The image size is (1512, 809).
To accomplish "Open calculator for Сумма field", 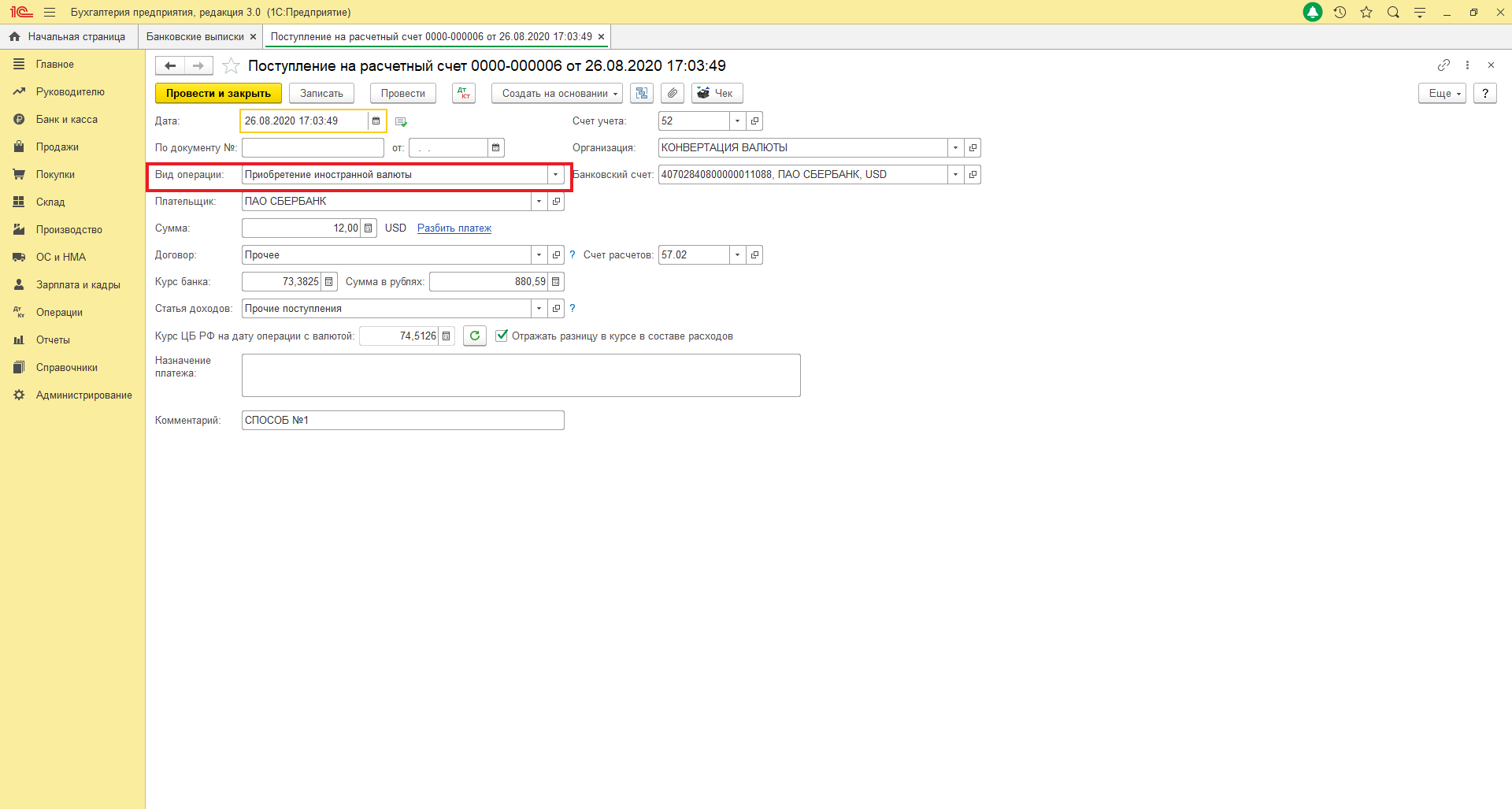I will click(x=368, y=228).
